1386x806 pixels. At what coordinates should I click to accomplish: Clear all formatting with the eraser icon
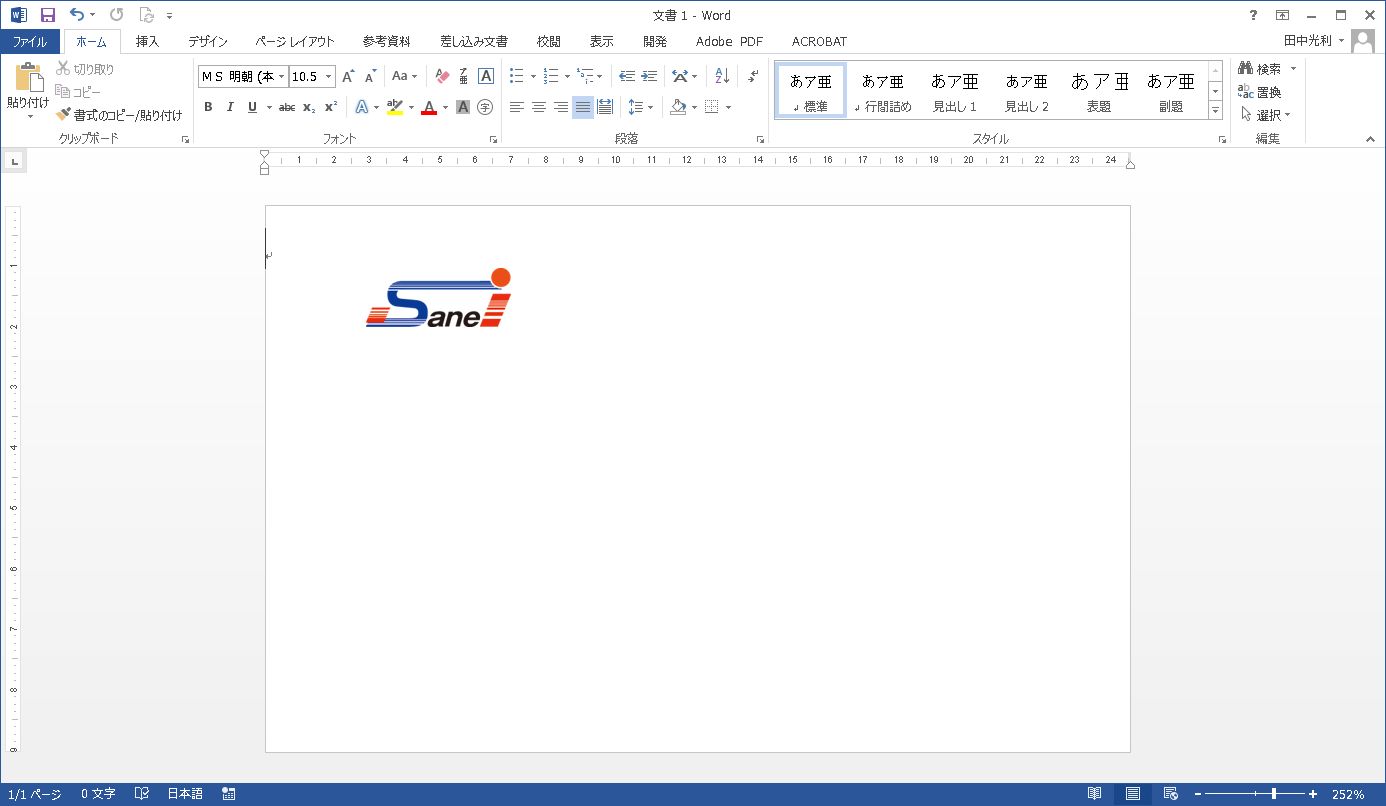[443, 76]
